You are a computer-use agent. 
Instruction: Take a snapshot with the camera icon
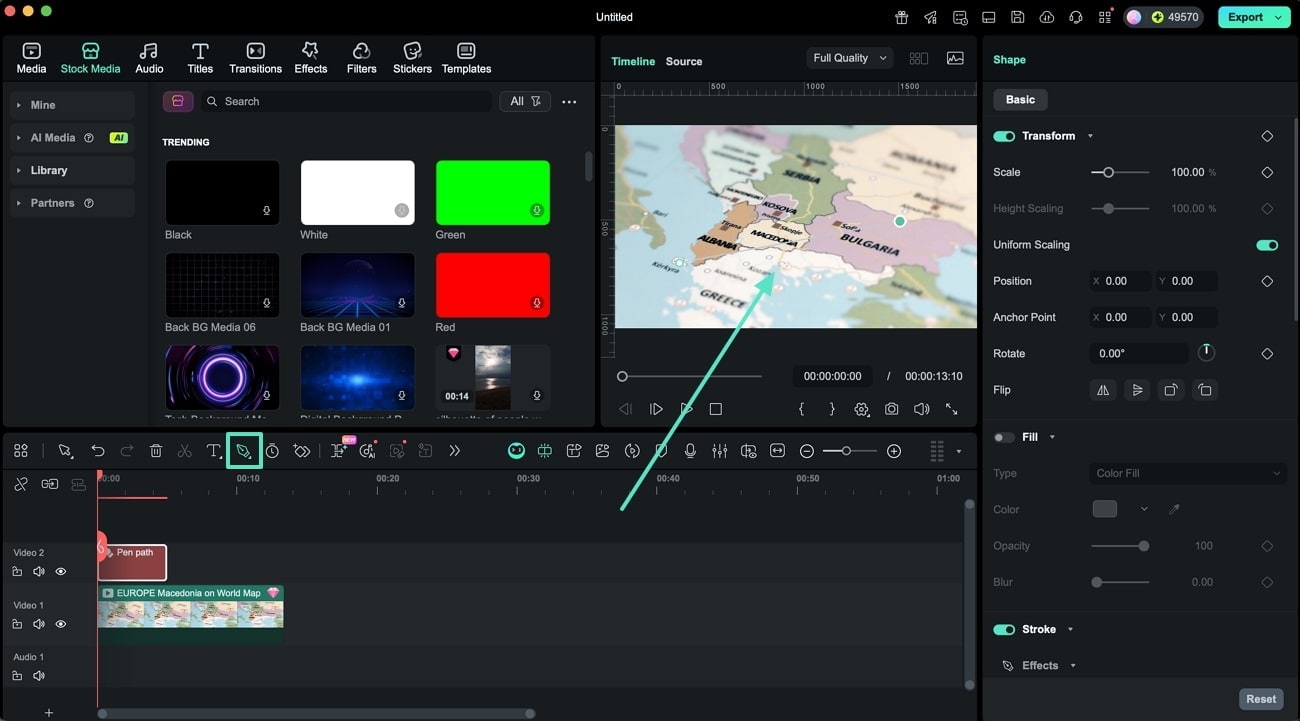(x=891, y=409)
